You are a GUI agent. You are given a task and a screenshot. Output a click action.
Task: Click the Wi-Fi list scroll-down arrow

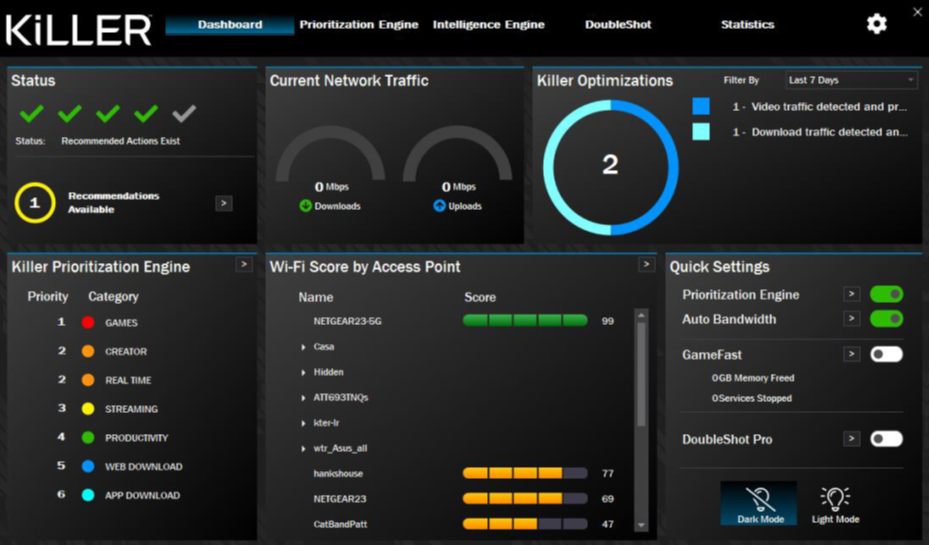641,525
